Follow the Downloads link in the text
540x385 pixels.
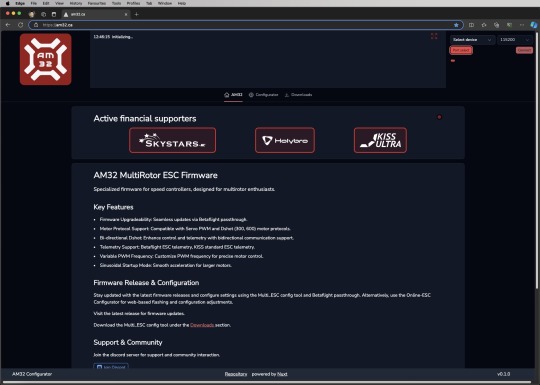point(202,325)
